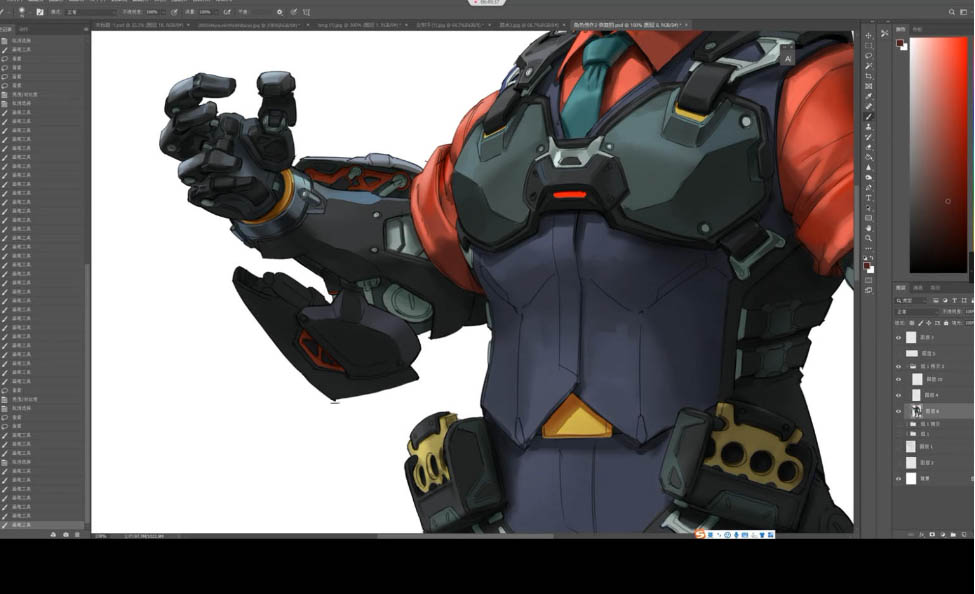Click the canvas horizontal scrollbar
Image resolution: width=975 pixels, height=594 pixels.
[465, 536]
